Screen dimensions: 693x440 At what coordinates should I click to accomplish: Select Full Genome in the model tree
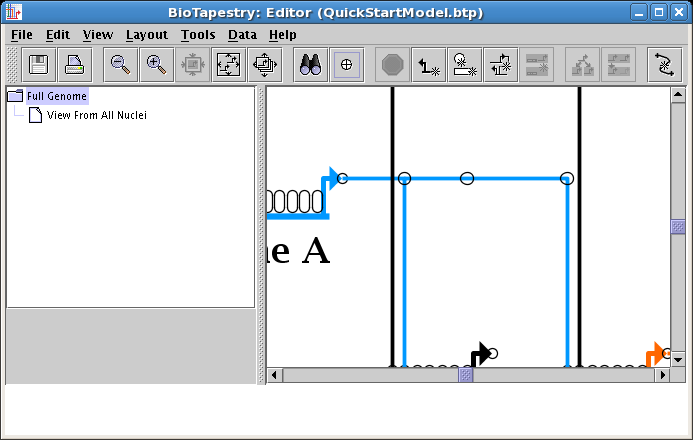coord(57,96)
